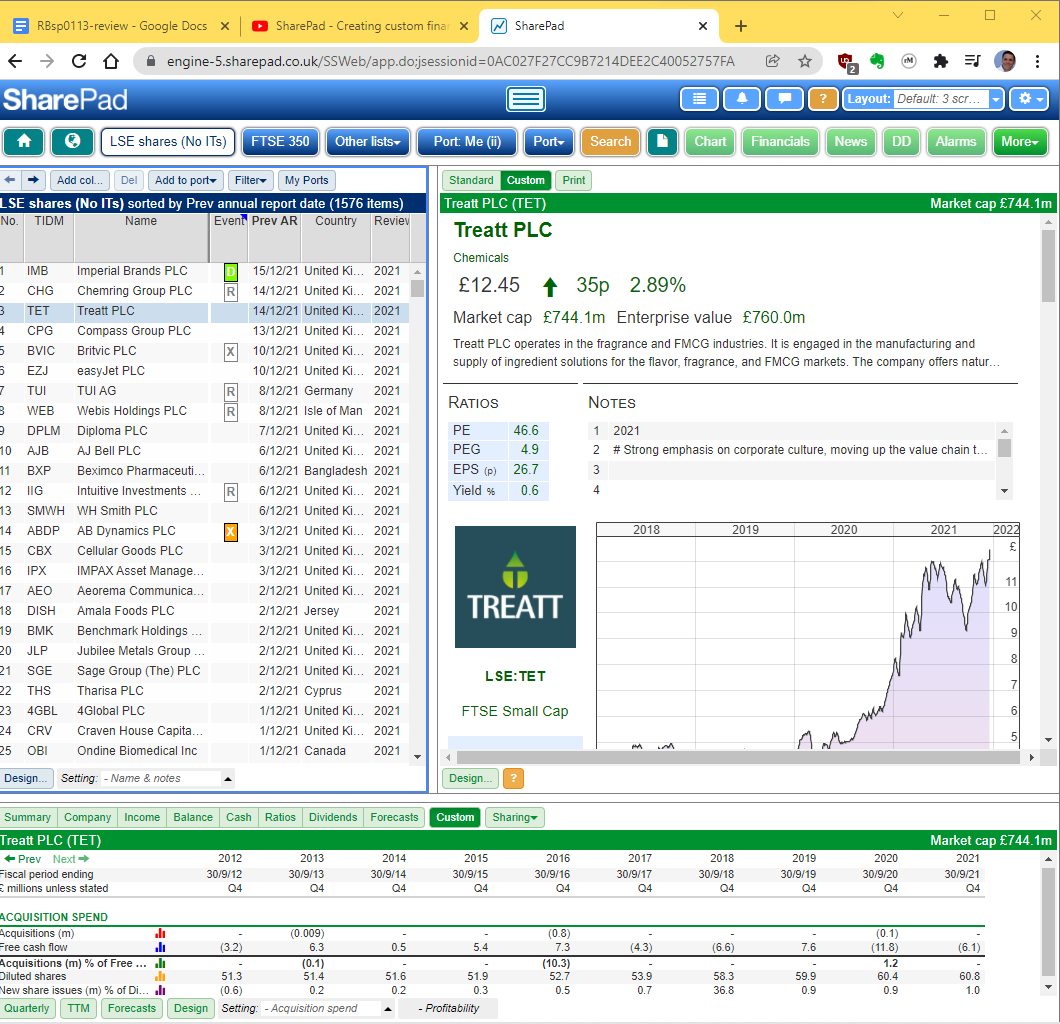Image resolution: width=1060 pixels, height=1024 pixels.
Task: Open the Chart view
Action: click(710, 141)
